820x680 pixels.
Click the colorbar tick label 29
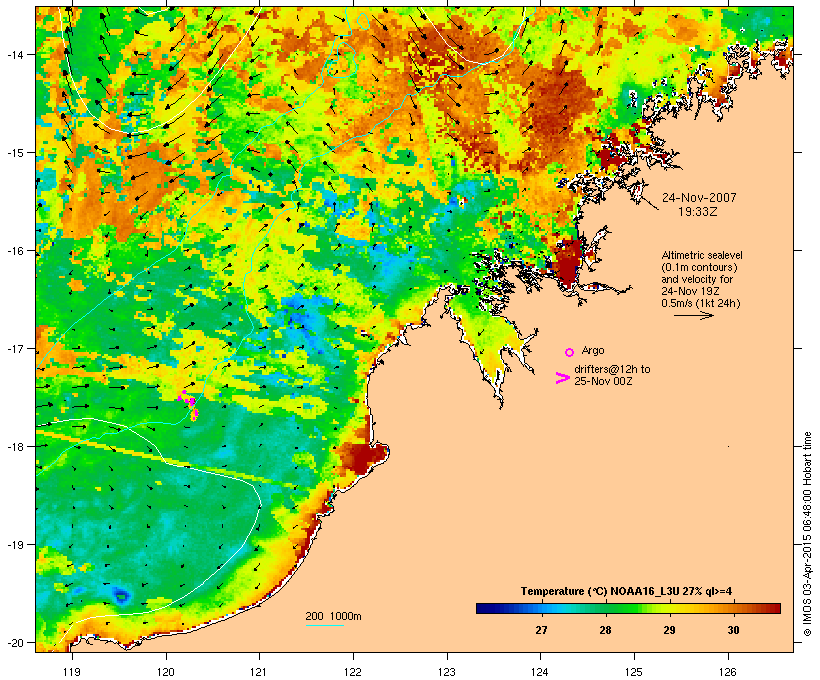669,630
